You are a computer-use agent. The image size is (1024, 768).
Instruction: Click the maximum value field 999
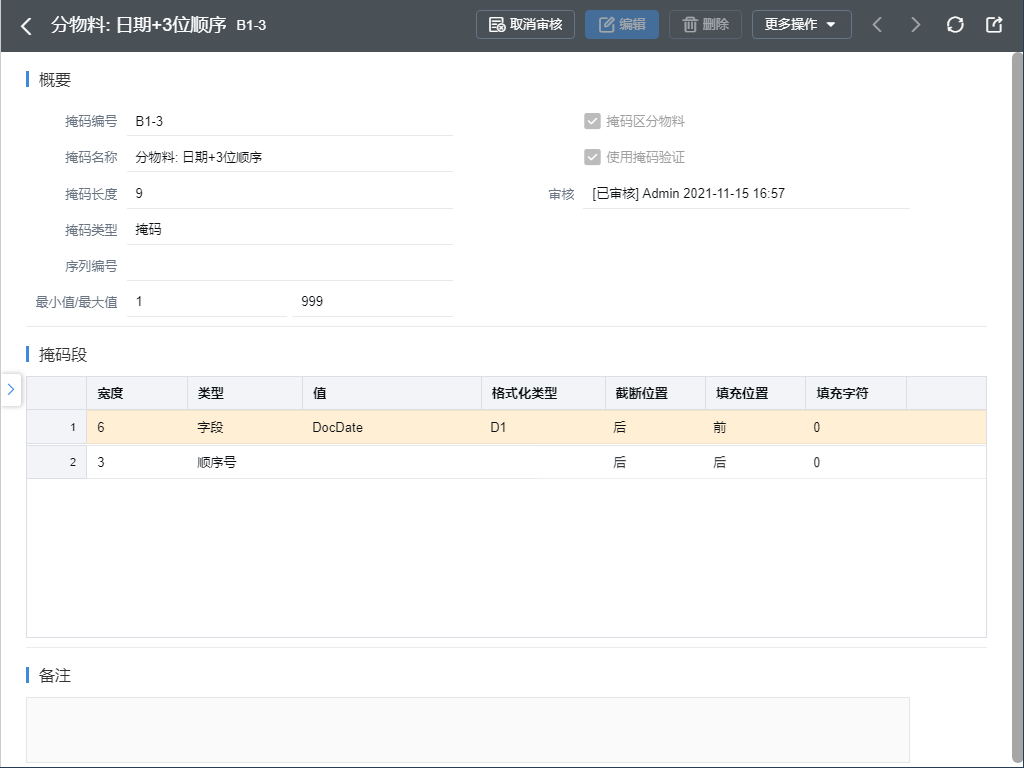372,302
